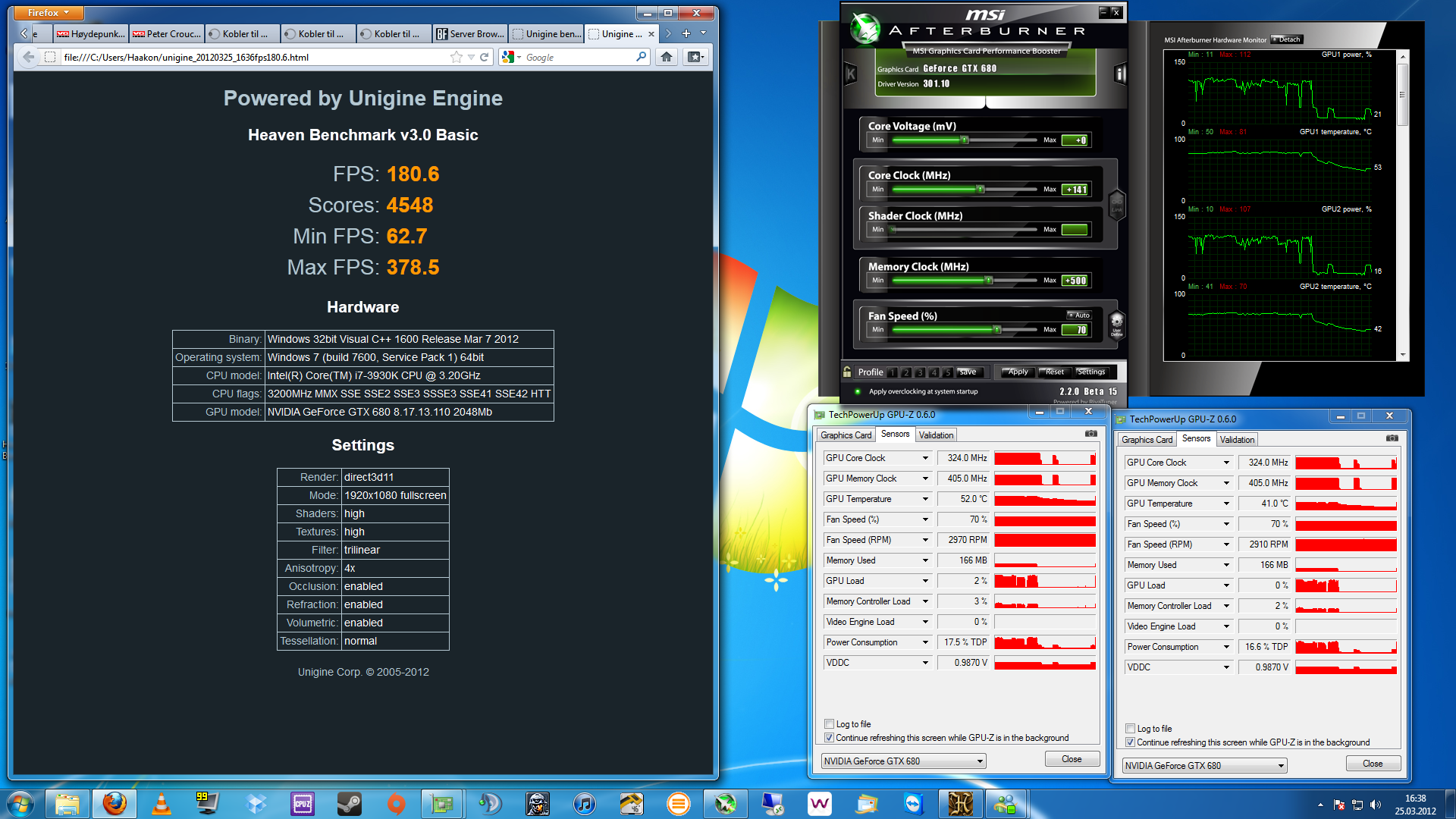Open the VDDC dropdown in the right GPU-Z window

pyautogui.click(x=1226, y=667)
